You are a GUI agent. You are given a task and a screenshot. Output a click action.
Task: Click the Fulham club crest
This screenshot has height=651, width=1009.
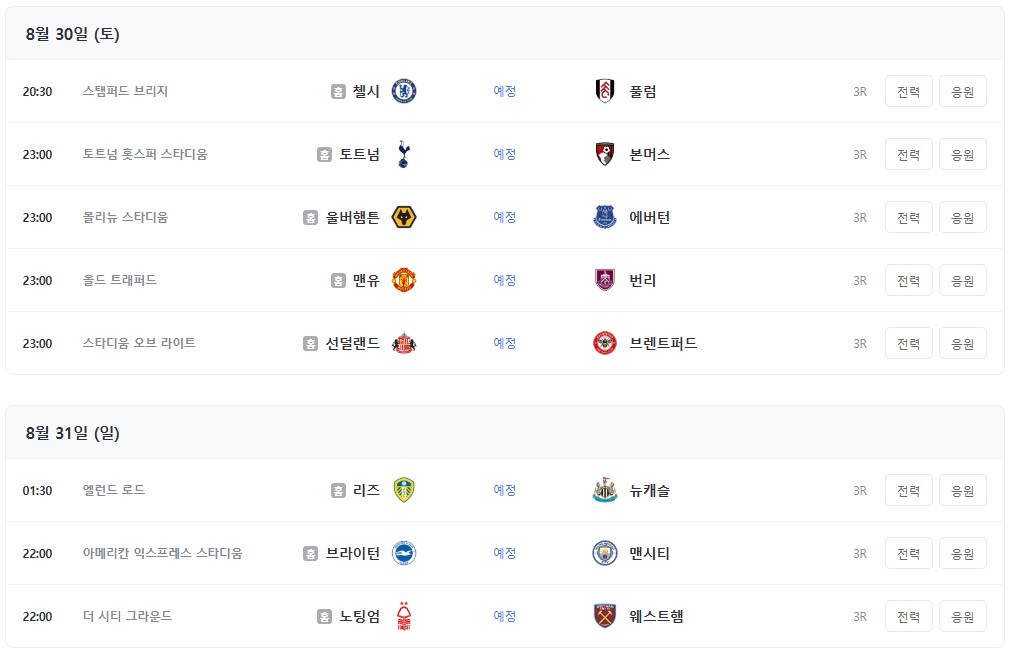coord(605,91)
